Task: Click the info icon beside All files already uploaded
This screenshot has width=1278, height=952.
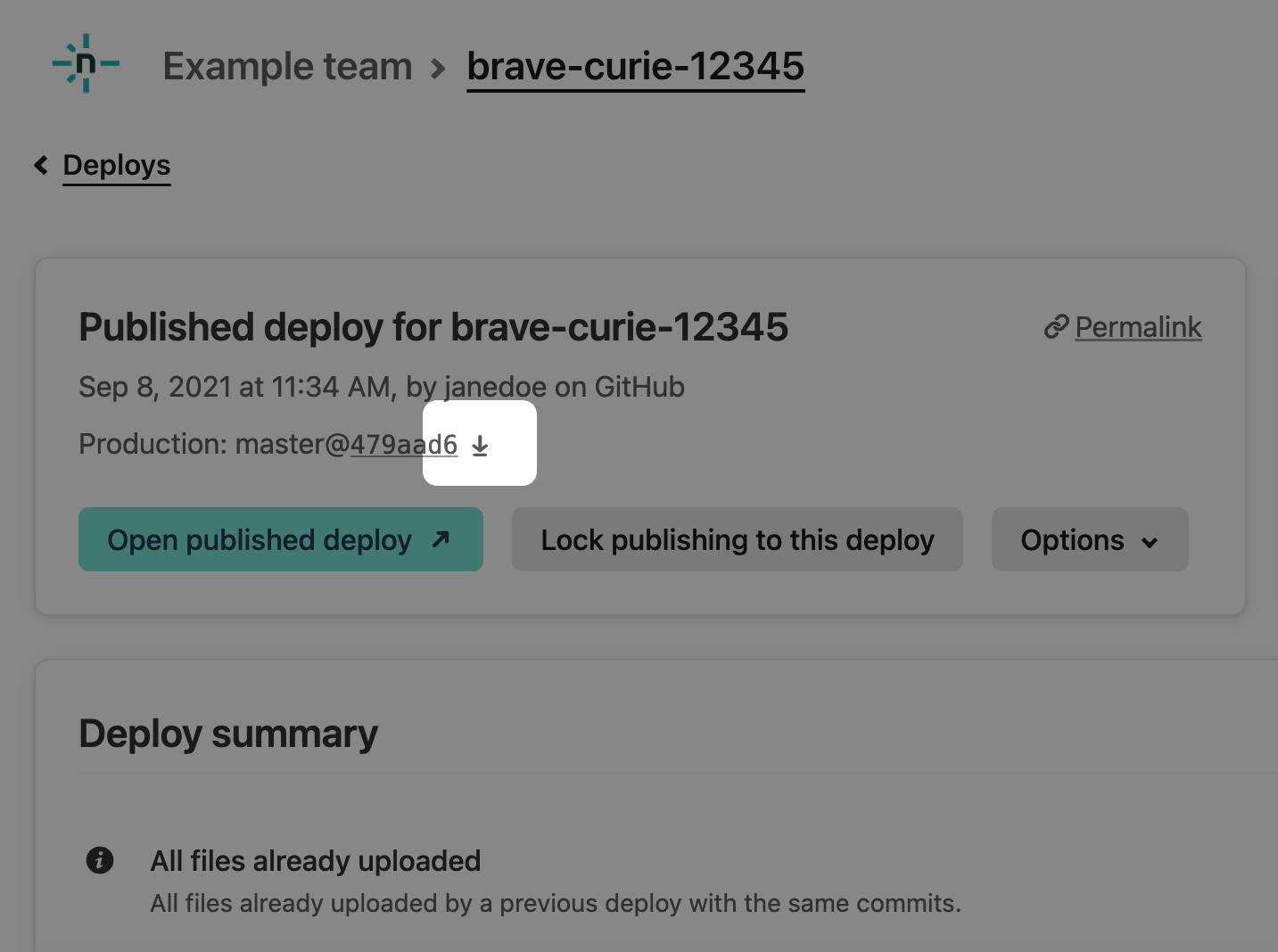Action: click(100, 860)
